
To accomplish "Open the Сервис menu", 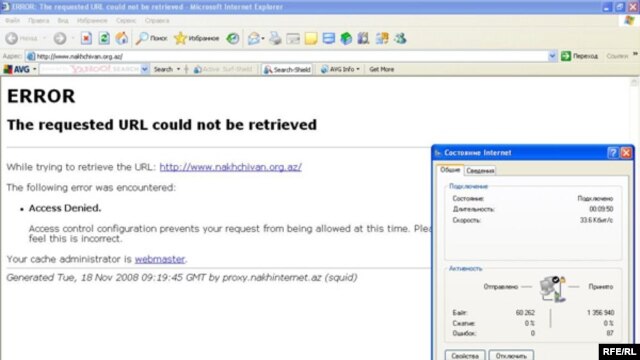I will coord(126,20).
